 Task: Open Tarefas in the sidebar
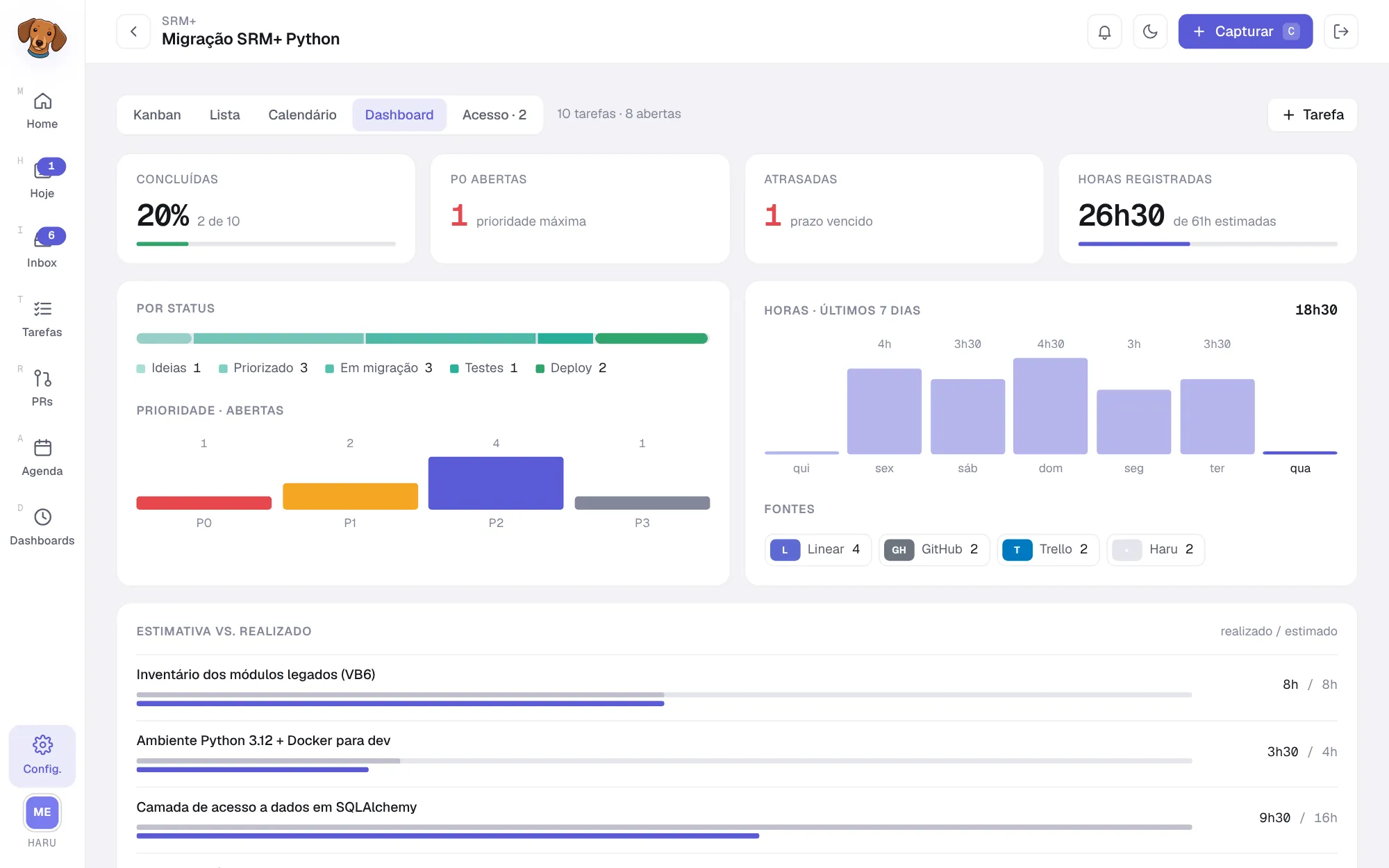tap(42, 319)
